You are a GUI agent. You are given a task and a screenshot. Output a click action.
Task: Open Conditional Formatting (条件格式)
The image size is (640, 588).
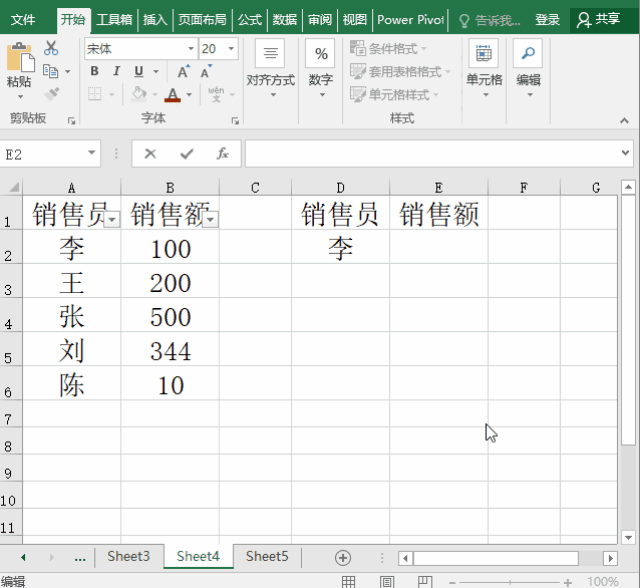tap(388, 49)
